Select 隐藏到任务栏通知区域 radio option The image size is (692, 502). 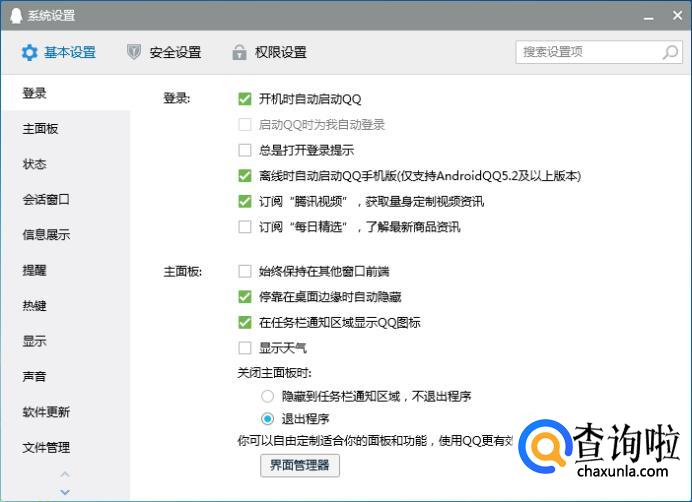point(267,396)
